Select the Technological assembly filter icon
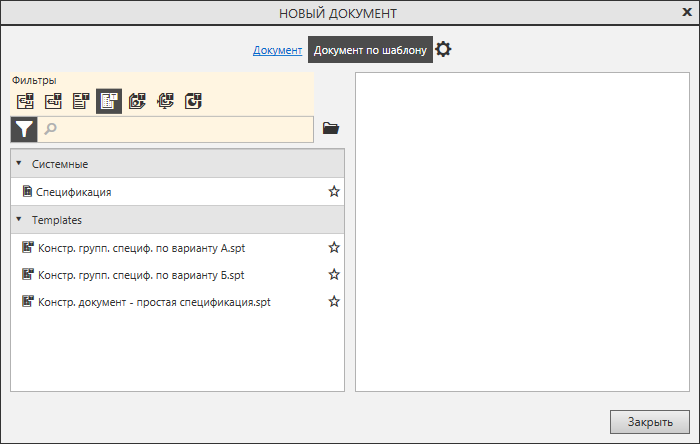Image resolution: width=700 pixels, height=444 pixels. pyautogui.click(x=165, y=100)
